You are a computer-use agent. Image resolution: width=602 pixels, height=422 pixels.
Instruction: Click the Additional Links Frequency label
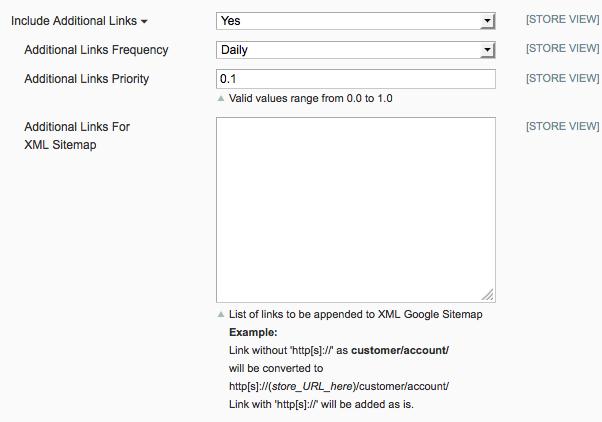coord(96,50)
